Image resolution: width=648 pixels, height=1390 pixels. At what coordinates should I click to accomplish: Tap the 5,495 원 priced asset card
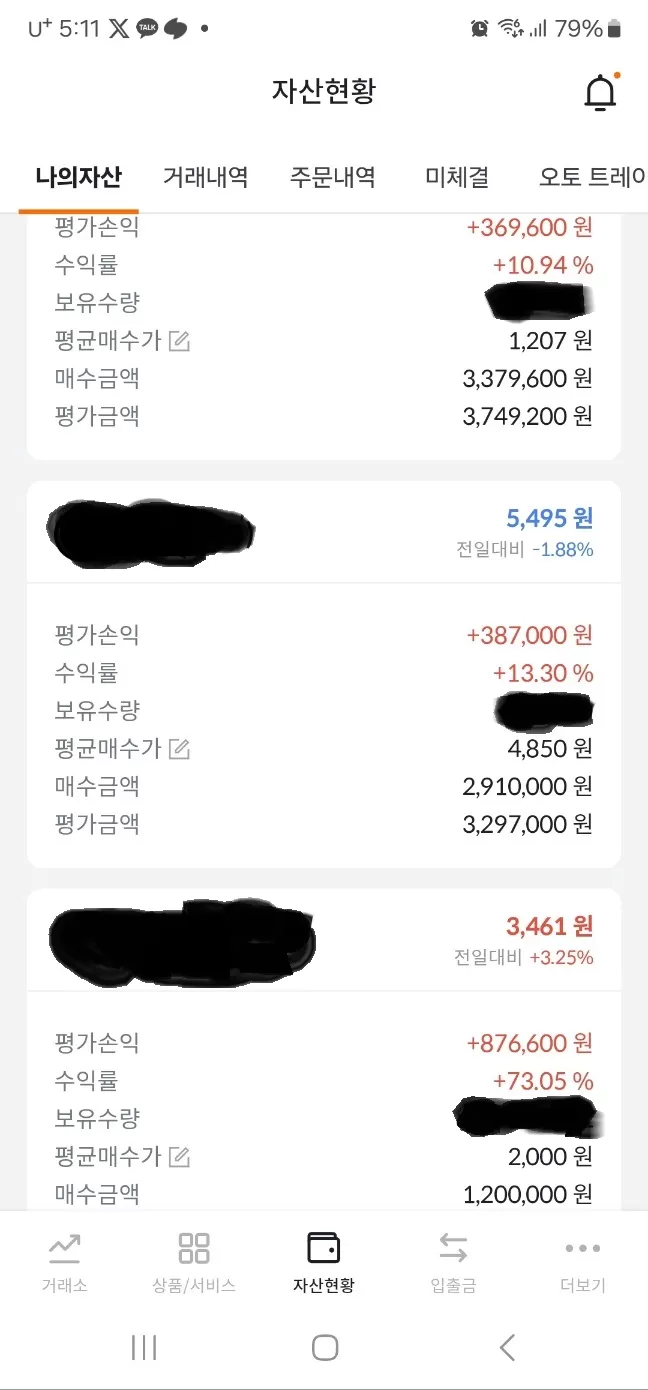(323, 531)
